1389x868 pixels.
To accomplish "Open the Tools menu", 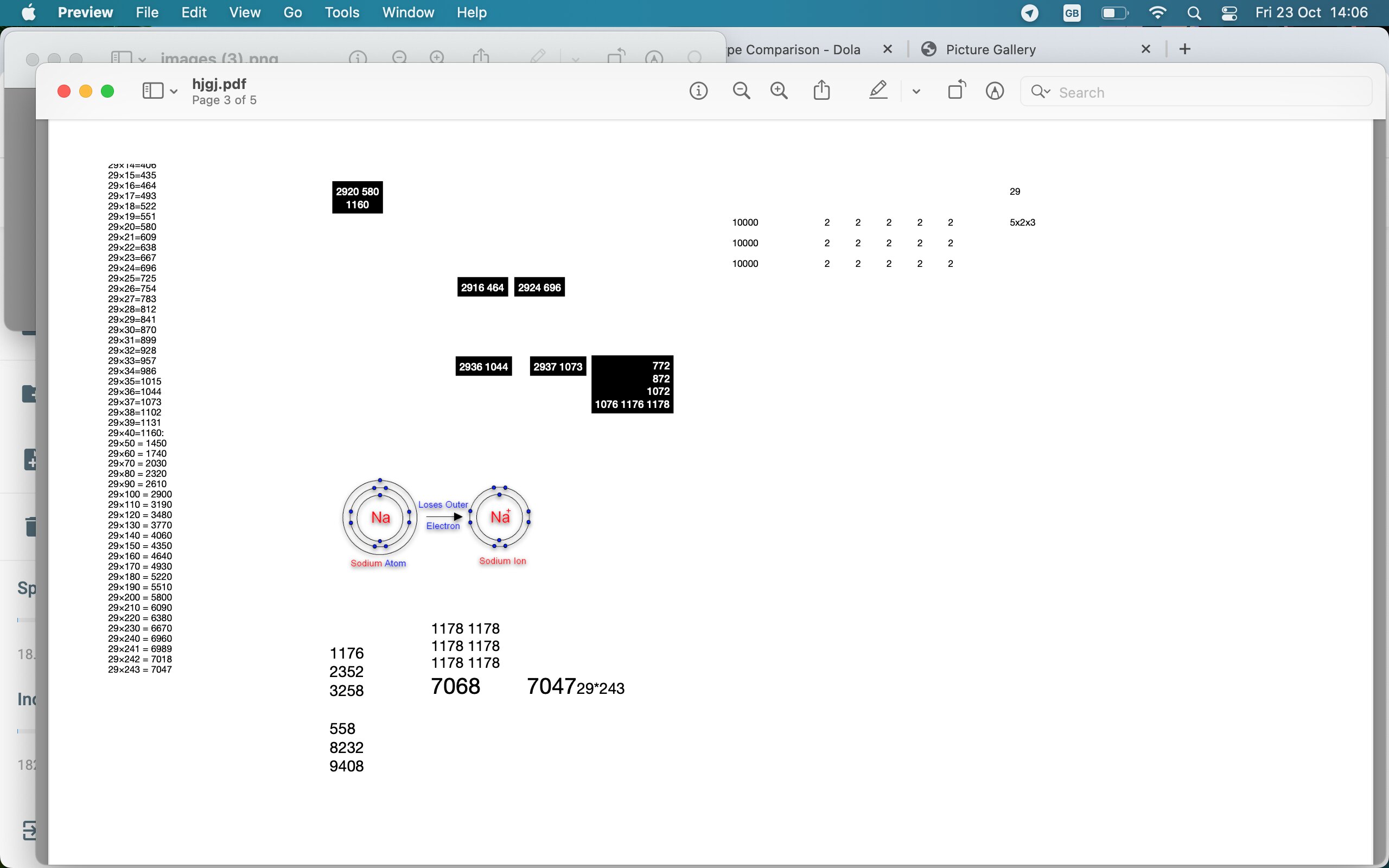I will pyautogui.click(x=342, y=12).
